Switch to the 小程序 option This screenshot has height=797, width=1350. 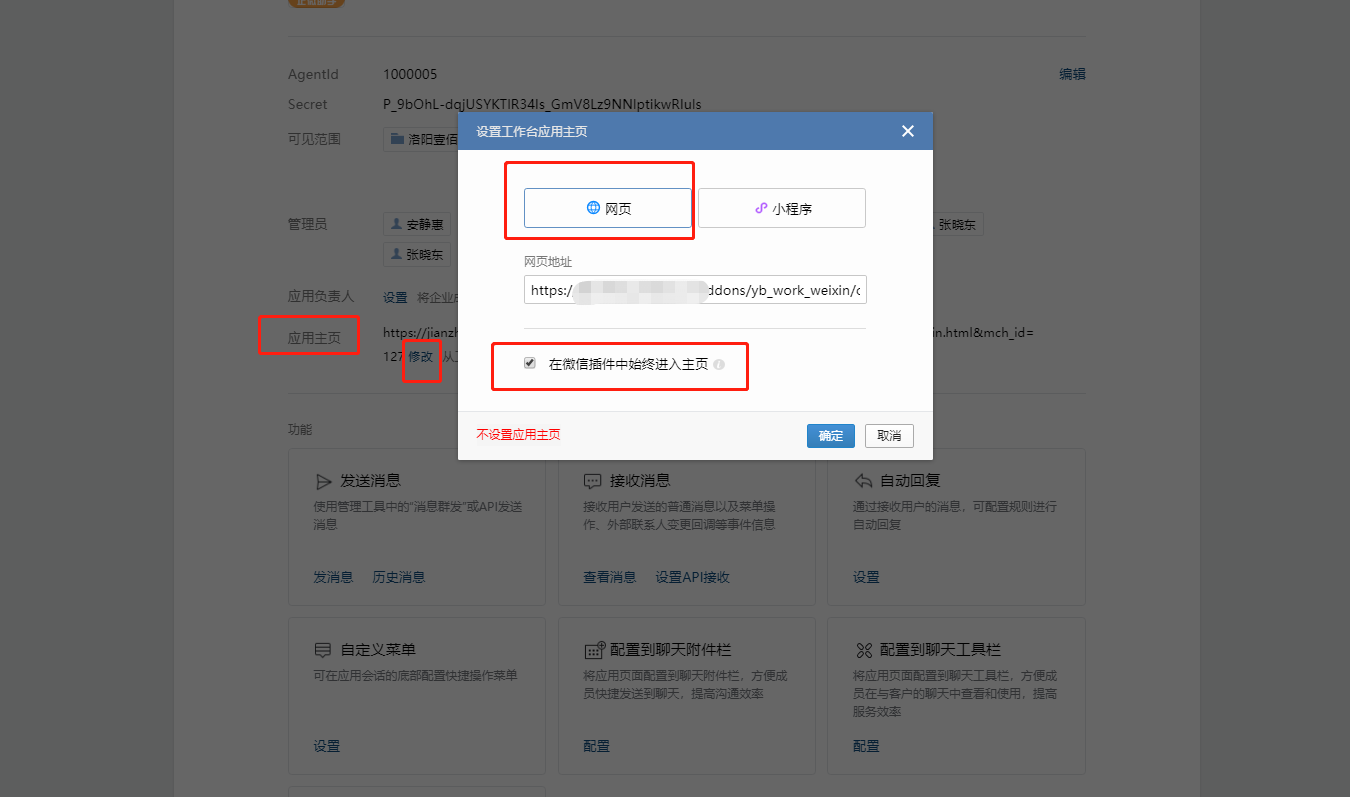click(782, 208)
